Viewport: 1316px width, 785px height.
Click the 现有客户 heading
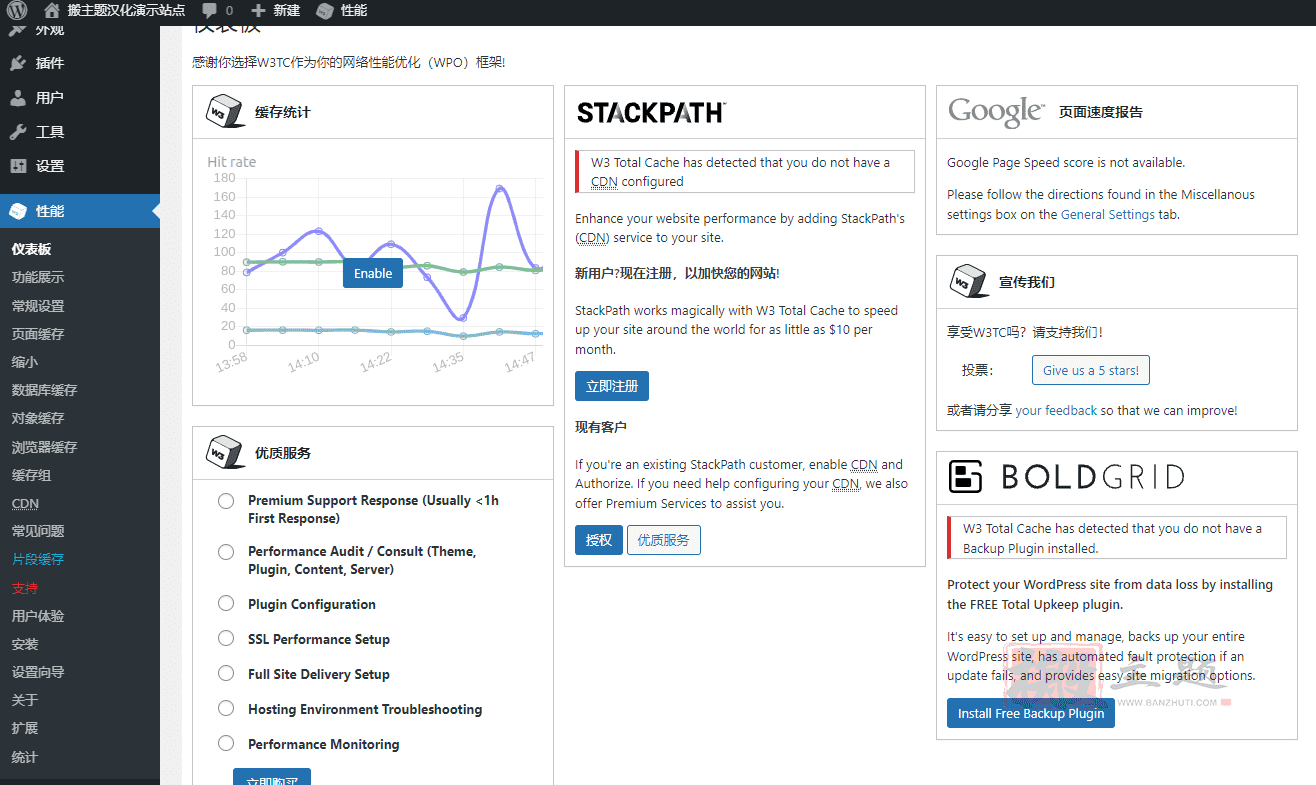(x=601, y=427)
